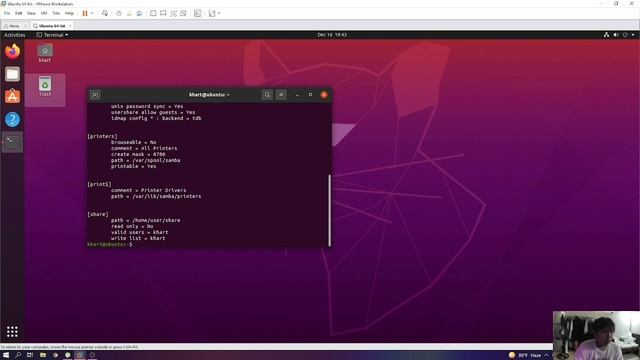Enter full screen mode in VMware toolbar
Viewport: 640px width, 360px height.
pyautogui.click(x=173, y=13)
